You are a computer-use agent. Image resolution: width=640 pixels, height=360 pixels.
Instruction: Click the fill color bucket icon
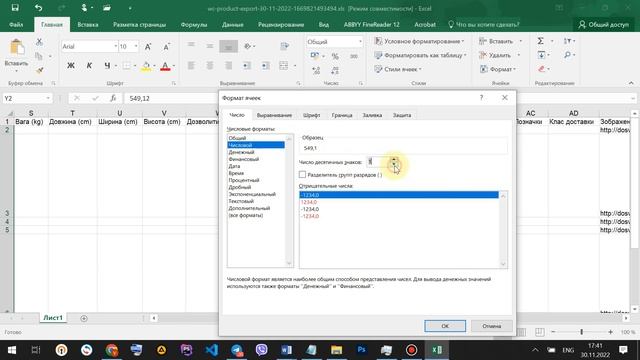click(146, 66)
